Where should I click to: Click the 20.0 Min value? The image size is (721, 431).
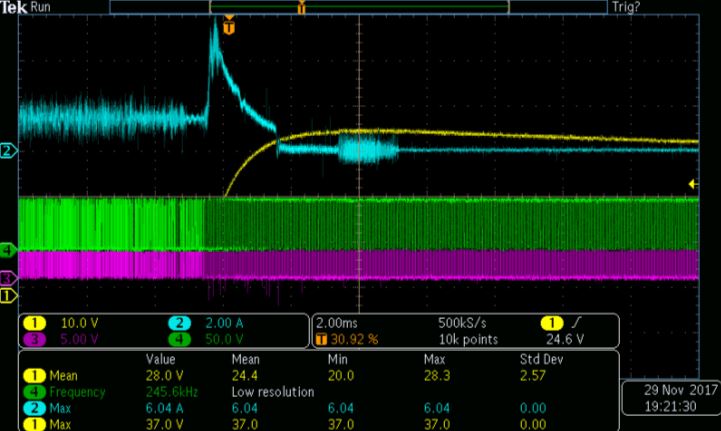click(x=341, y=376)
